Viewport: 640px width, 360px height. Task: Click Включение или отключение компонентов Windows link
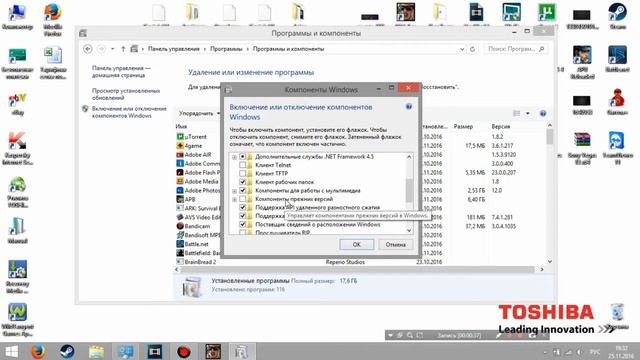(x=129, y=112)
